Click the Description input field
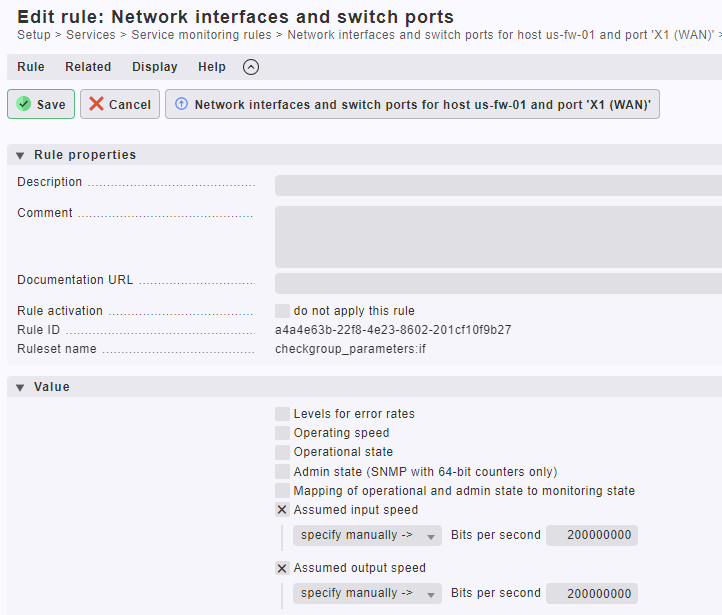722x615 pixels. (498, 186)
